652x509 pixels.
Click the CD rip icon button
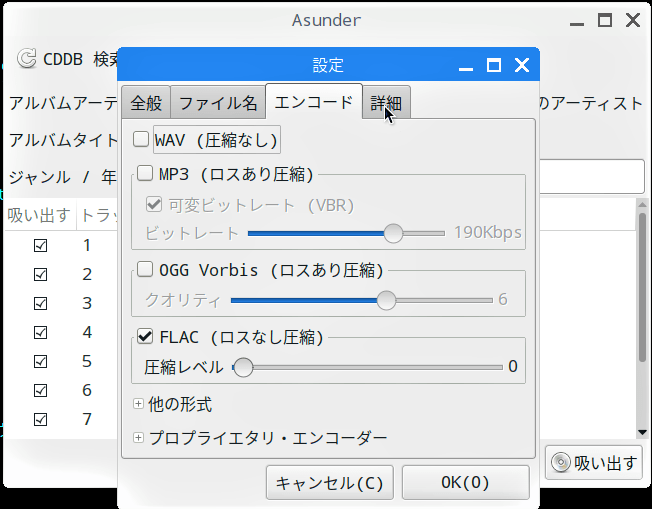[561, 462]
